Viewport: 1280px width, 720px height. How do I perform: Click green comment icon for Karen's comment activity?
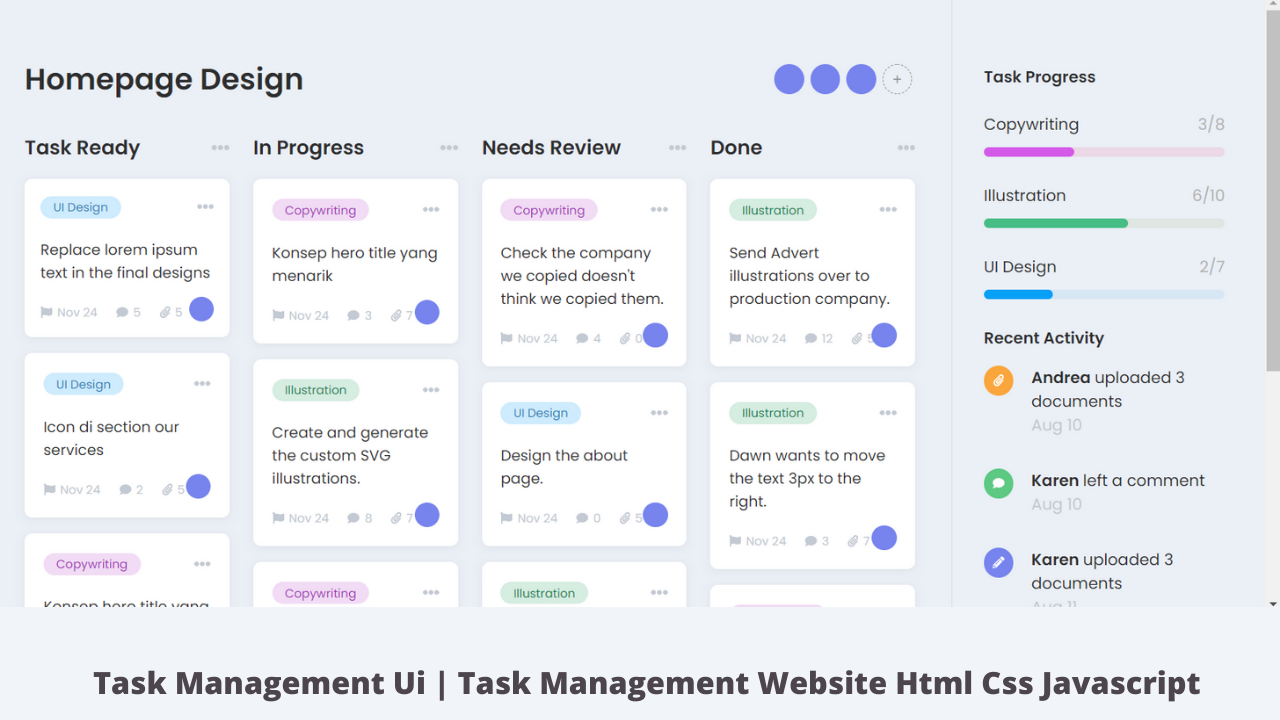(x=998, y=484)
